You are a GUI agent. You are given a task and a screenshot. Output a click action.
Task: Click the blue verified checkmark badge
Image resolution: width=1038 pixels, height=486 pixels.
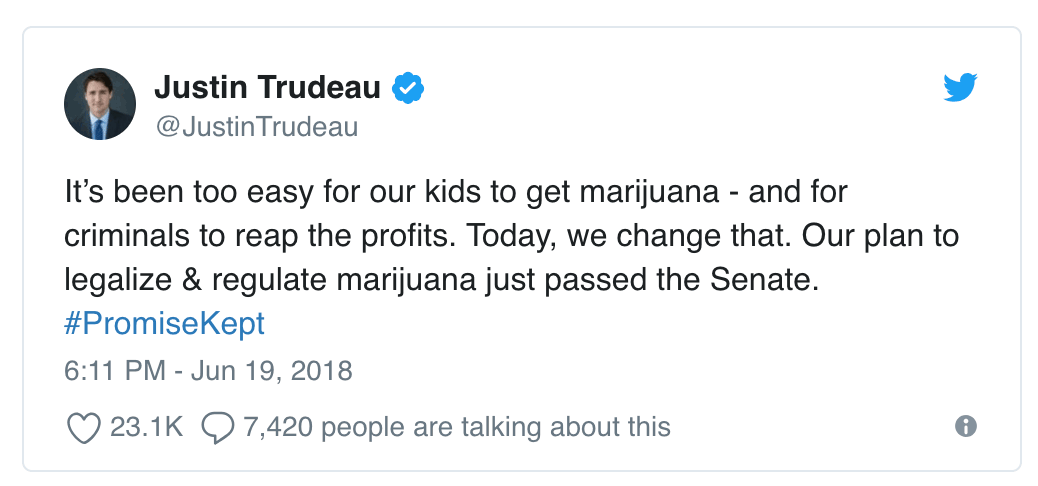click(x=408, y=88)
